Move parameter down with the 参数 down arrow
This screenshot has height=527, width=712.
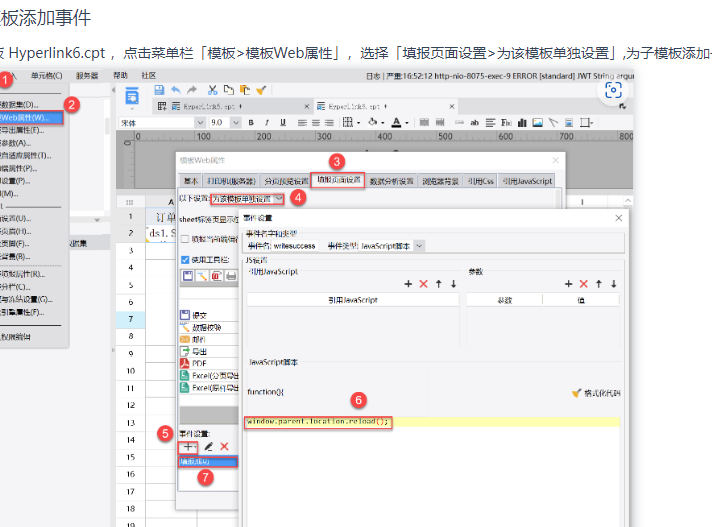(613, 284)
